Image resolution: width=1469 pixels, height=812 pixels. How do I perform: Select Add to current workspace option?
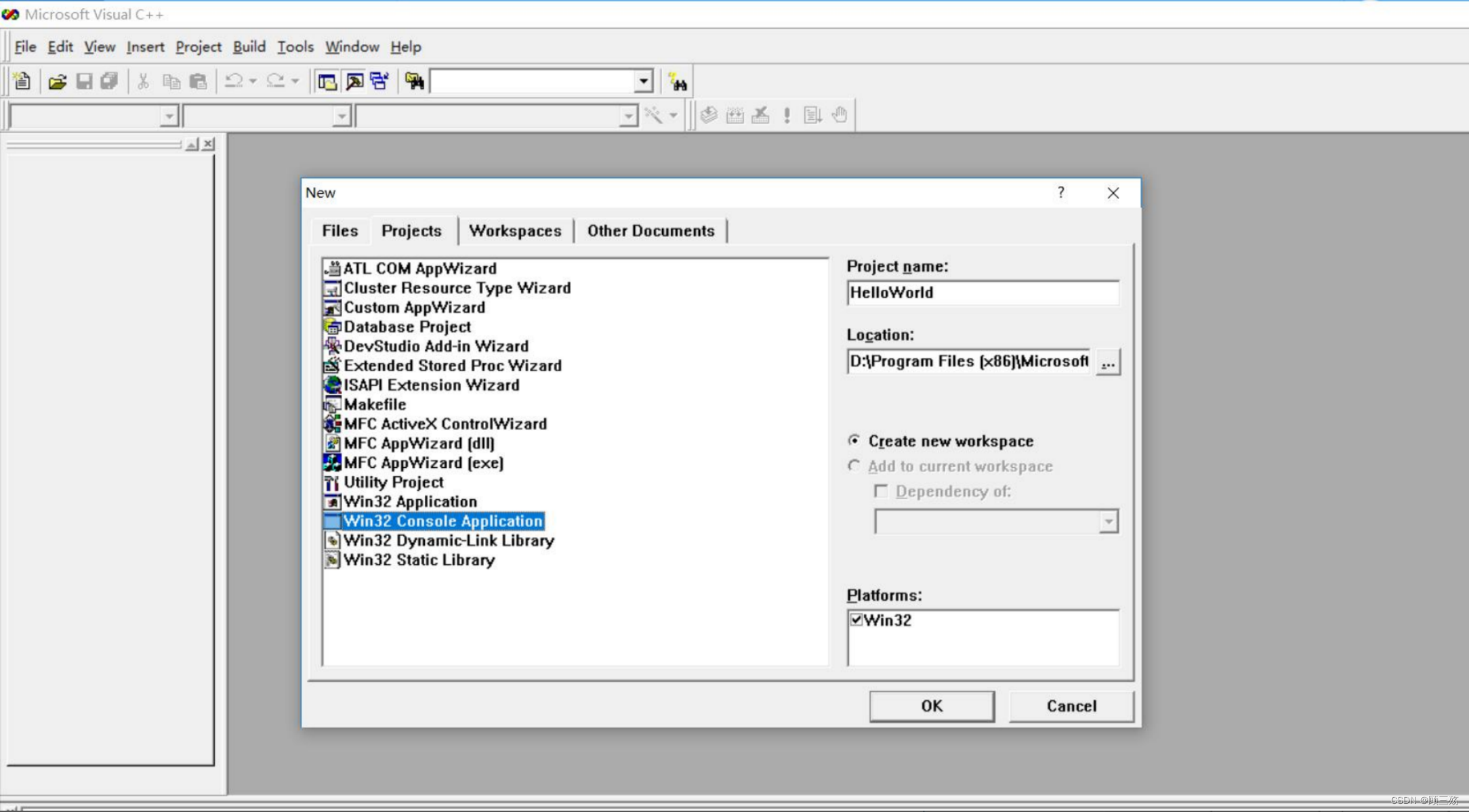[x=854, y=466]
